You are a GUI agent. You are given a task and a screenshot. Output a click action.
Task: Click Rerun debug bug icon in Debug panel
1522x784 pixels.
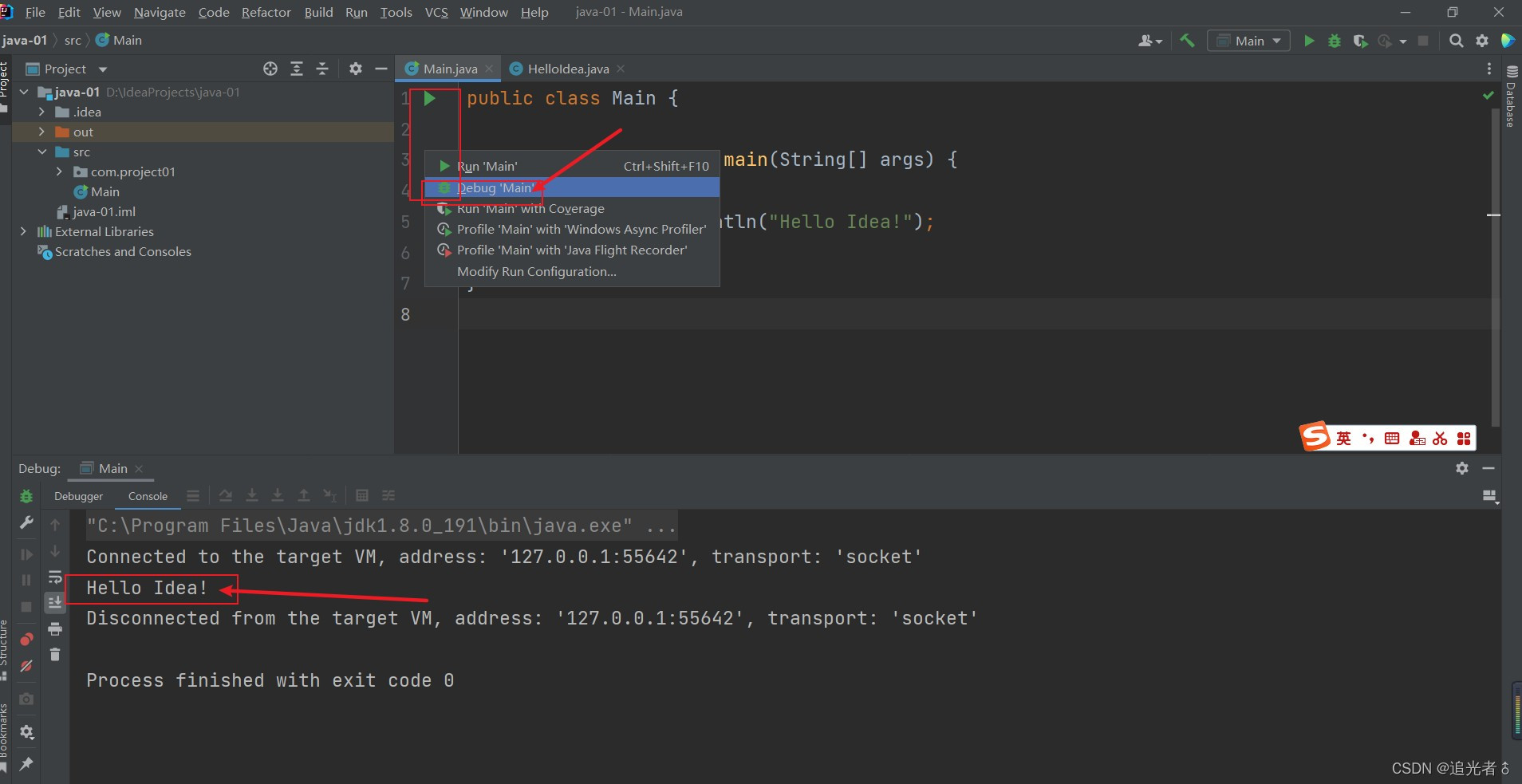coord(26,496)
